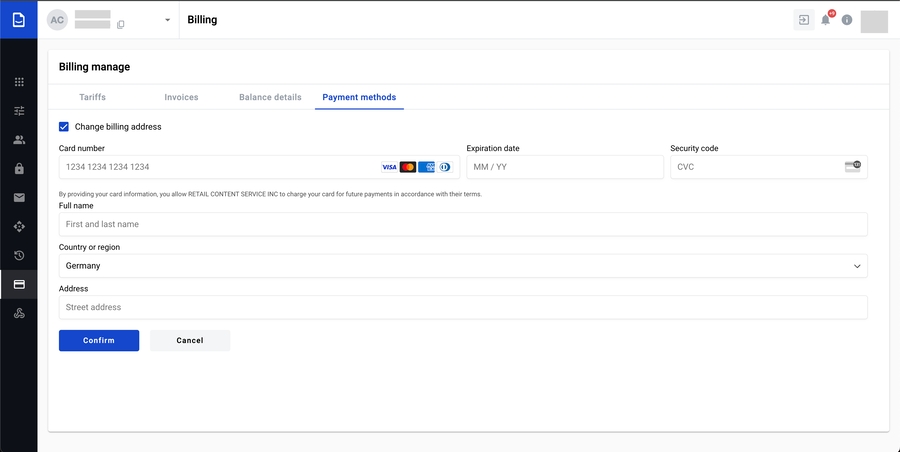This screenshot has height=452, width=900.
Task: Open the settings sliders icon in sidebar
Action: (x=19, y=111)
